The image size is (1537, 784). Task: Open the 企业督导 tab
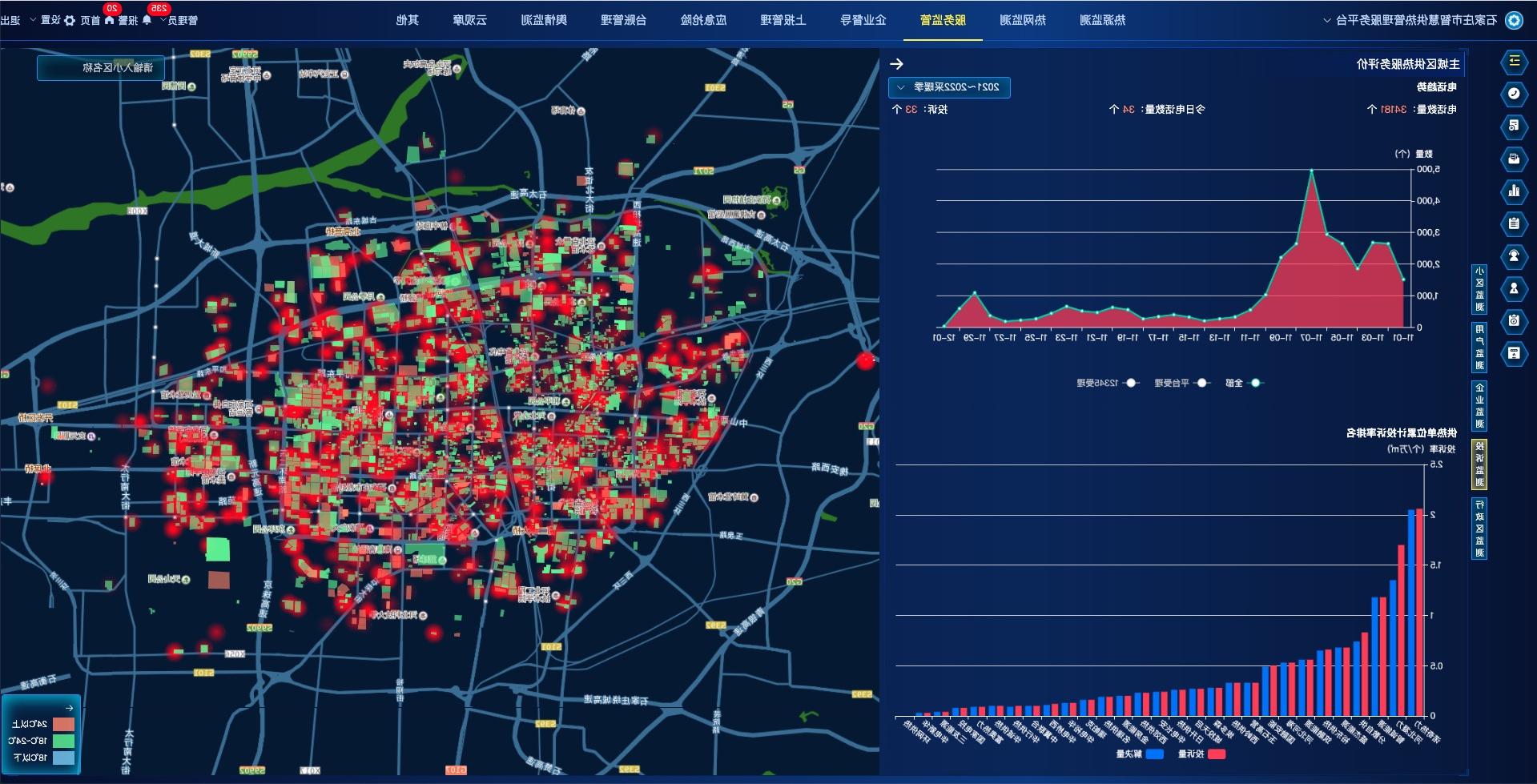pyautogui.click(x=863, y=20)
